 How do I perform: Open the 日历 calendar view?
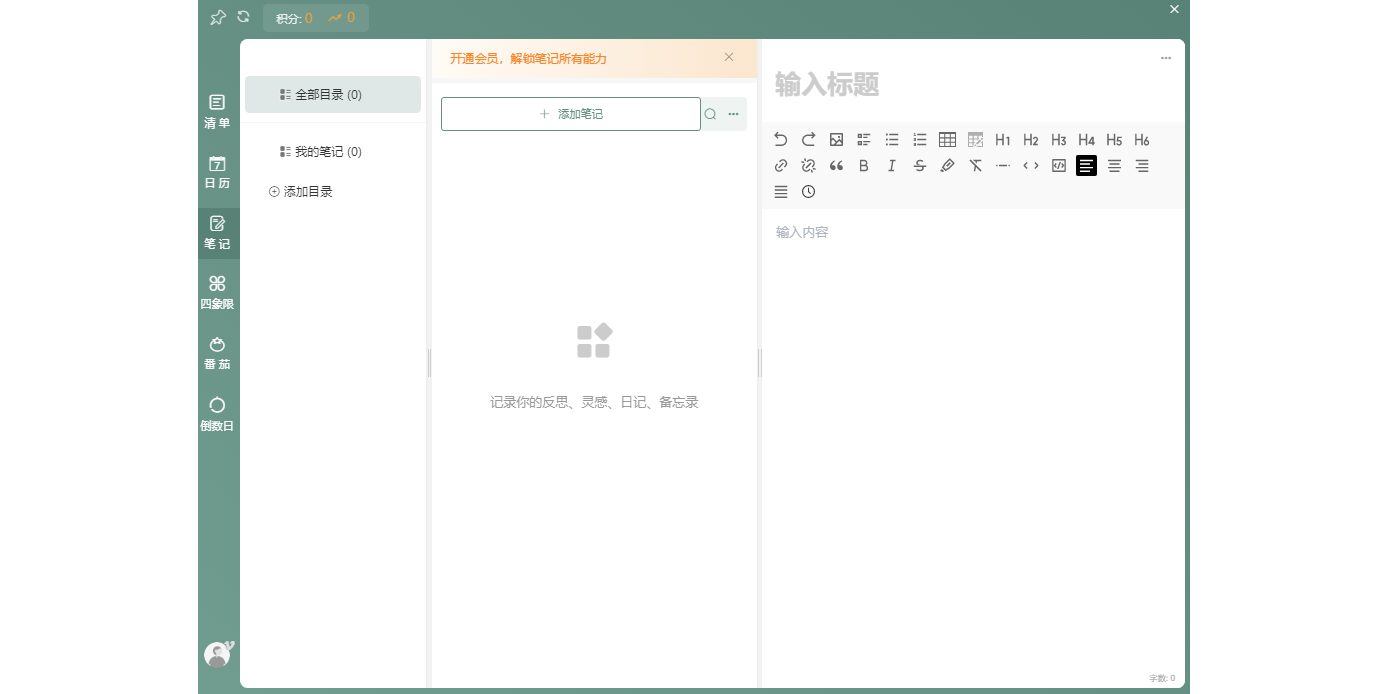point(217,172)
